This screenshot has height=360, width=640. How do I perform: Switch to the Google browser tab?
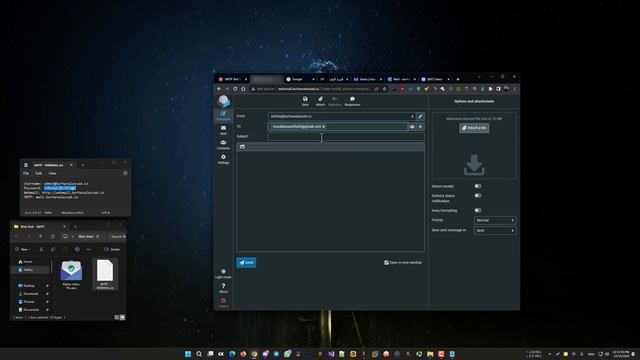click(x=300, y=79)
